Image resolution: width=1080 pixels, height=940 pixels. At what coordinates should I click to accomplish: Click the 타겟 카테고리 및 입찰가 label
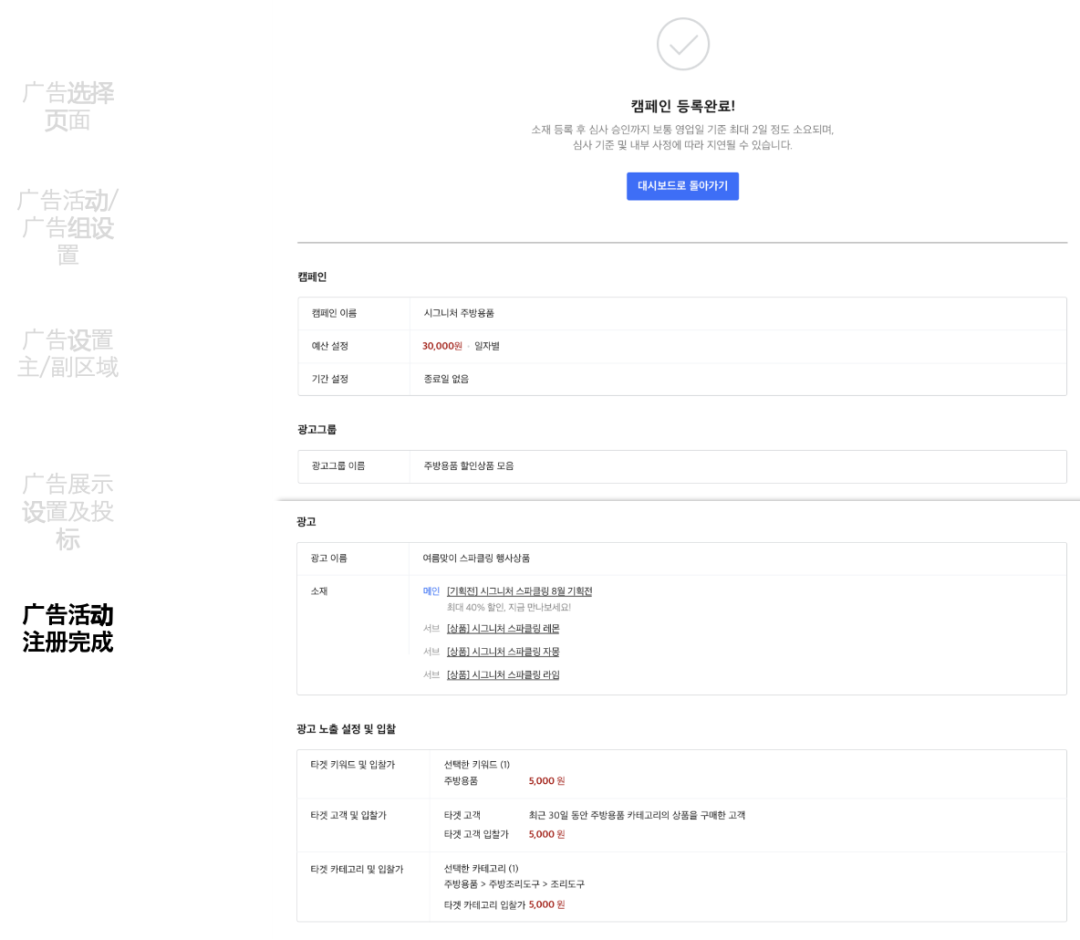(x=357, y=869)
